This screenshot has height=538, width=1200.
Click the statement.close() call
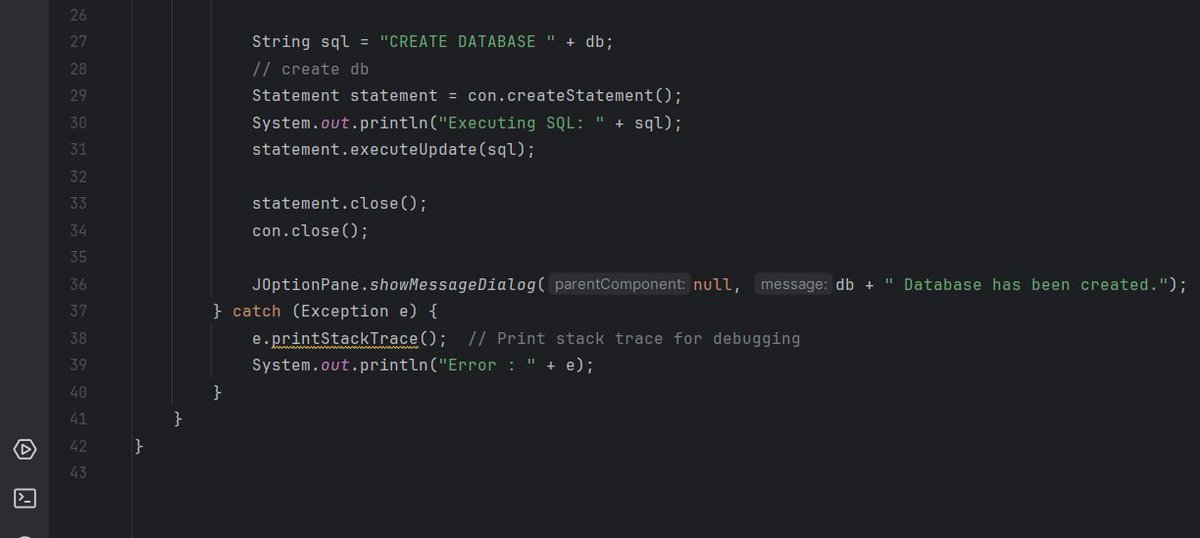pyautogui.click(x=340, y=204)
